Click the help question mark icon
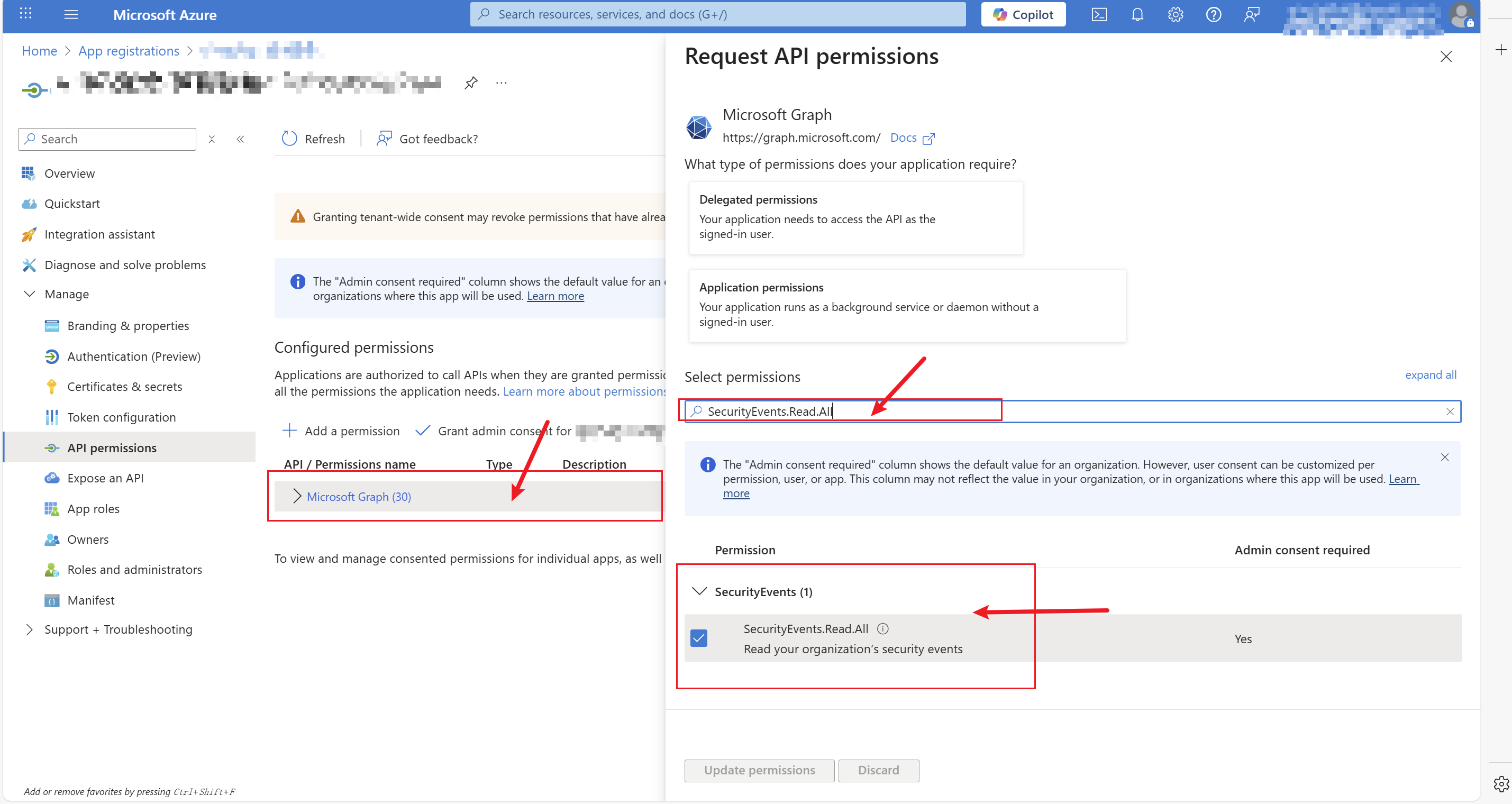The image size is (1512, 804). 1213,15
